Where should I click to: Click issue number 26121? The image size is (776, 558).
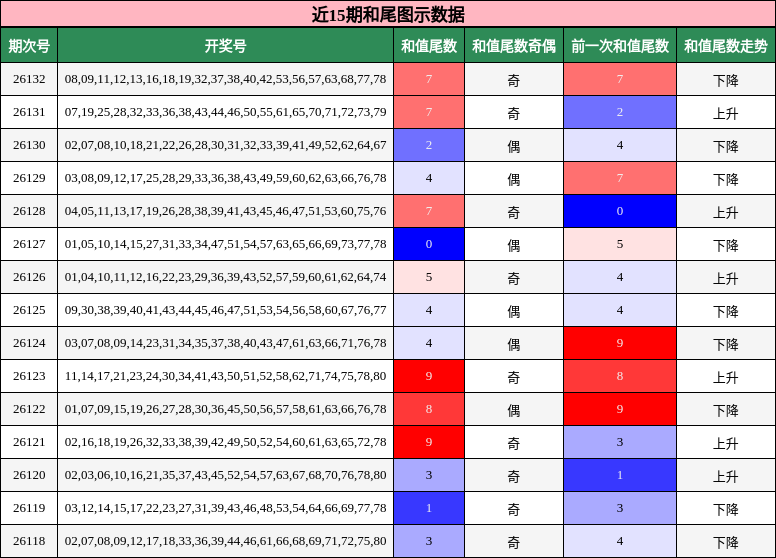29,442
